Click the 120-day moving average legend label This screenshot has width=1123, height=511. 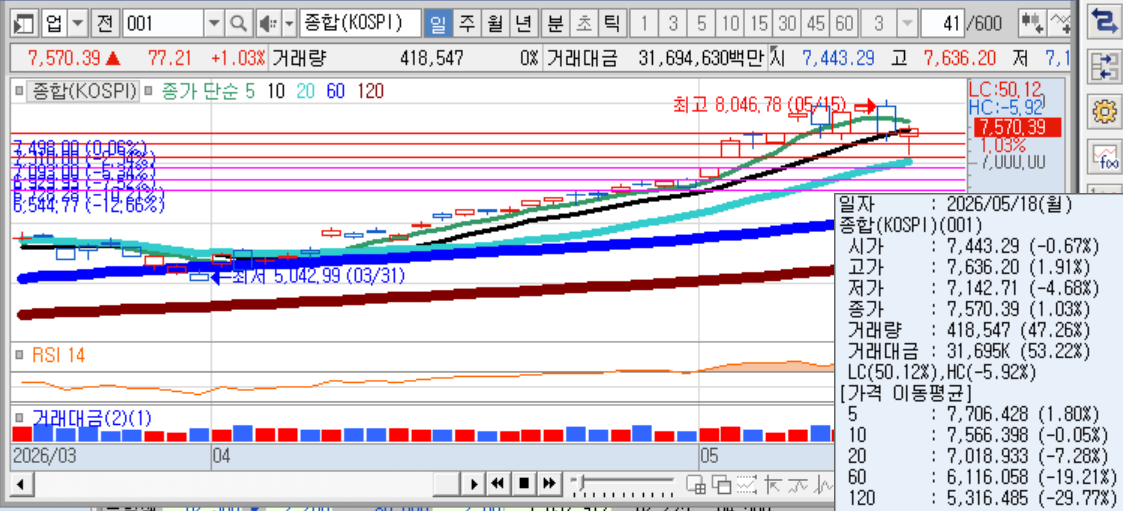(370, 91)
